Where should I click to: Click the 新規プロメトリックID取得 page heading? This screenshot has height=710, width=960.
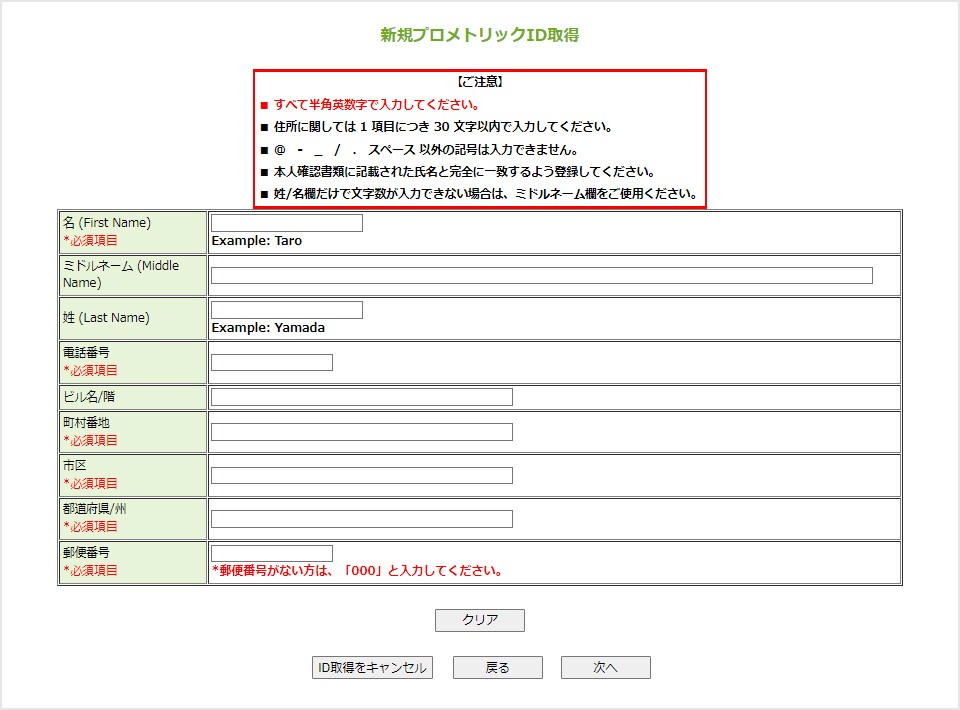(x=479, y=35)
